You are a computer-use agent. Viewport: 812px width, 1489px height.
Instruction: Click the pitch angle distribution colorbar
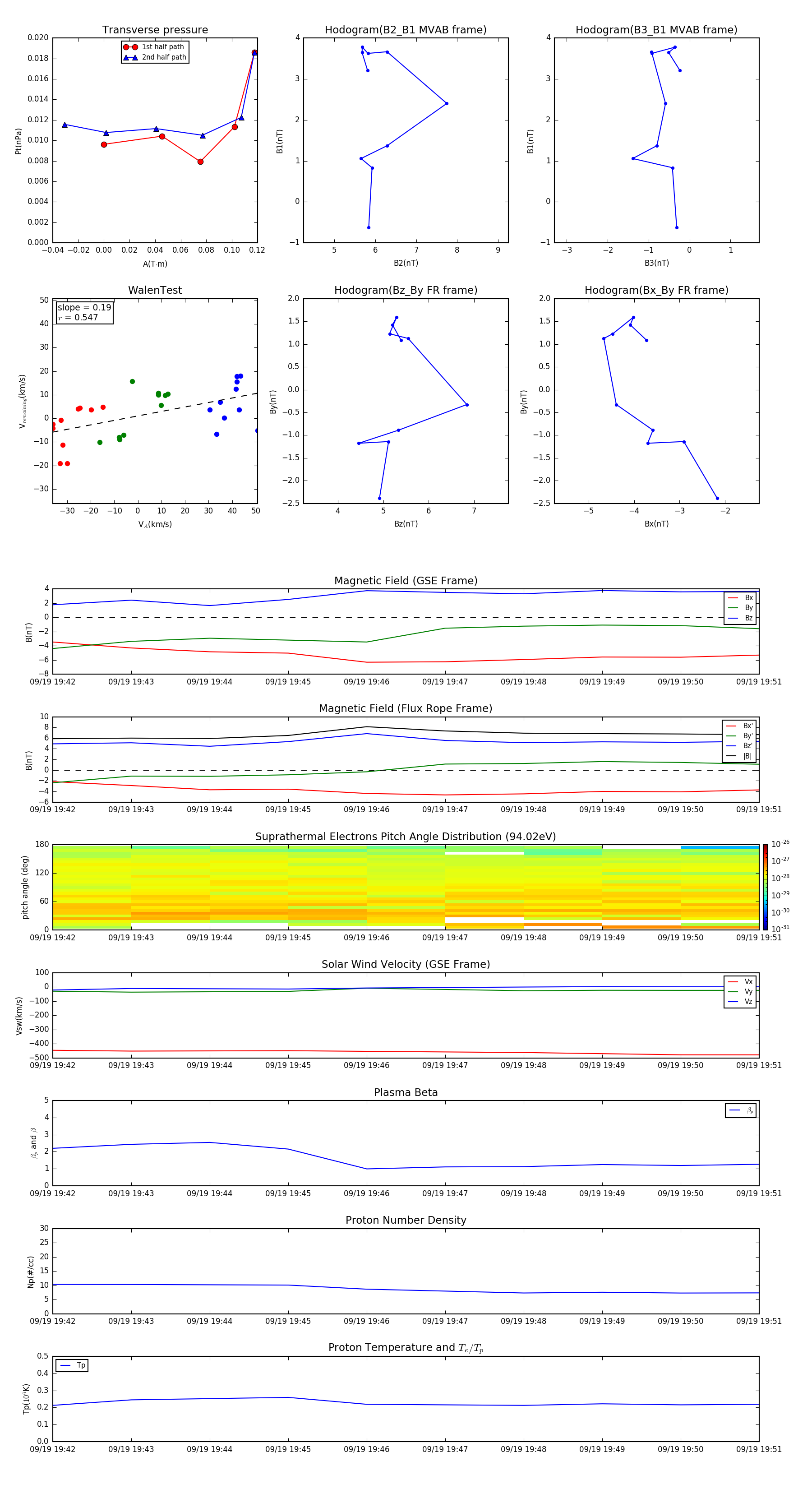point(765,887)
